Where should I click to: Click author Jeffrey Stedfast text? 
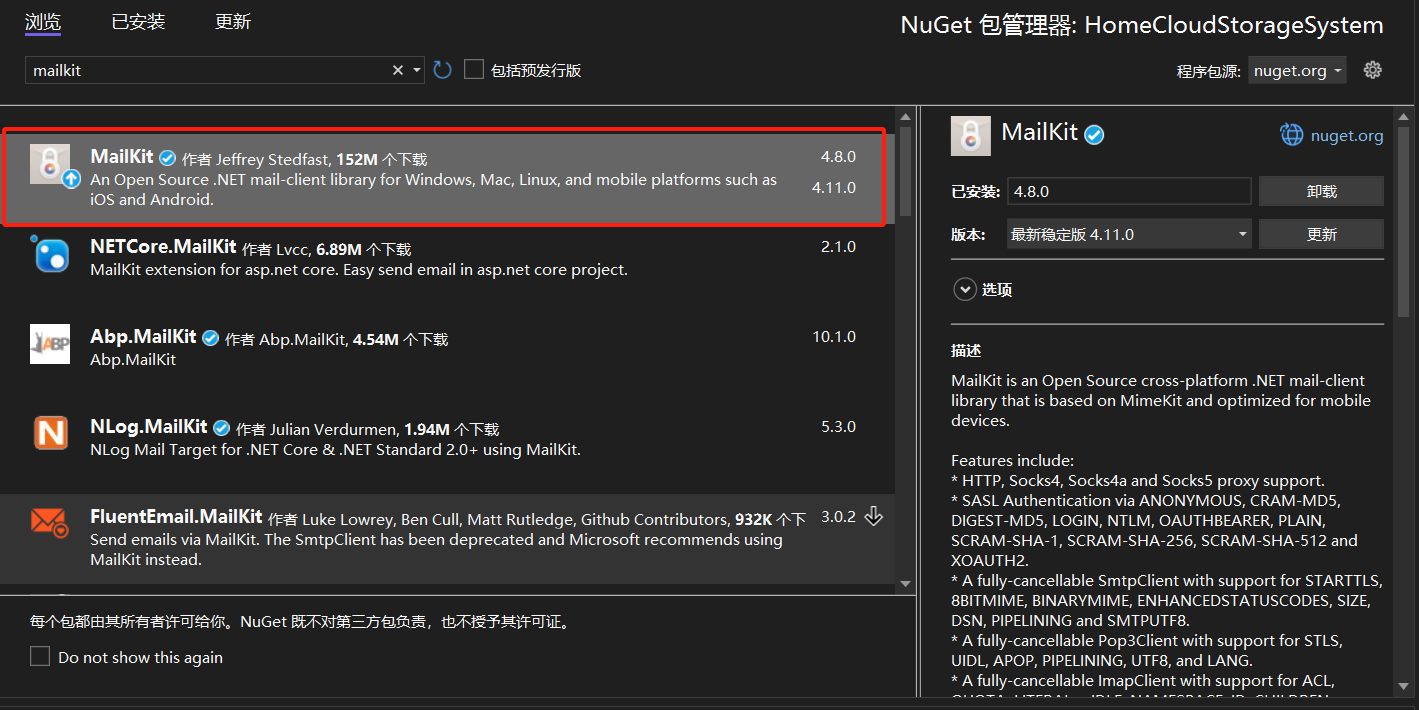(273, 159)
